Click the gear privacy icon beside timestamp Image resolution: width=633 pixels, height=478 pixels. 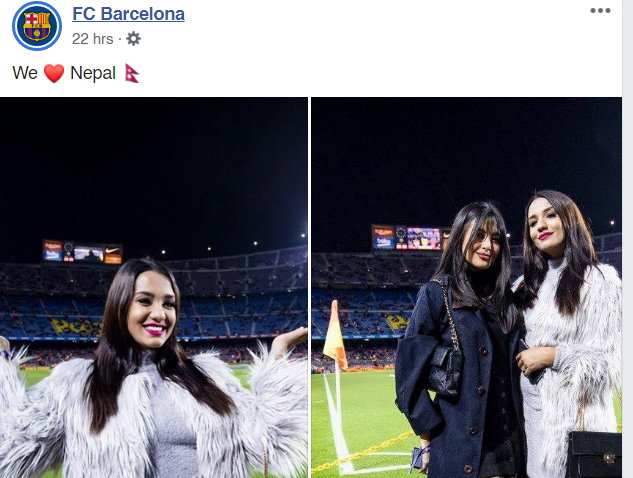(x=134, y=39)
